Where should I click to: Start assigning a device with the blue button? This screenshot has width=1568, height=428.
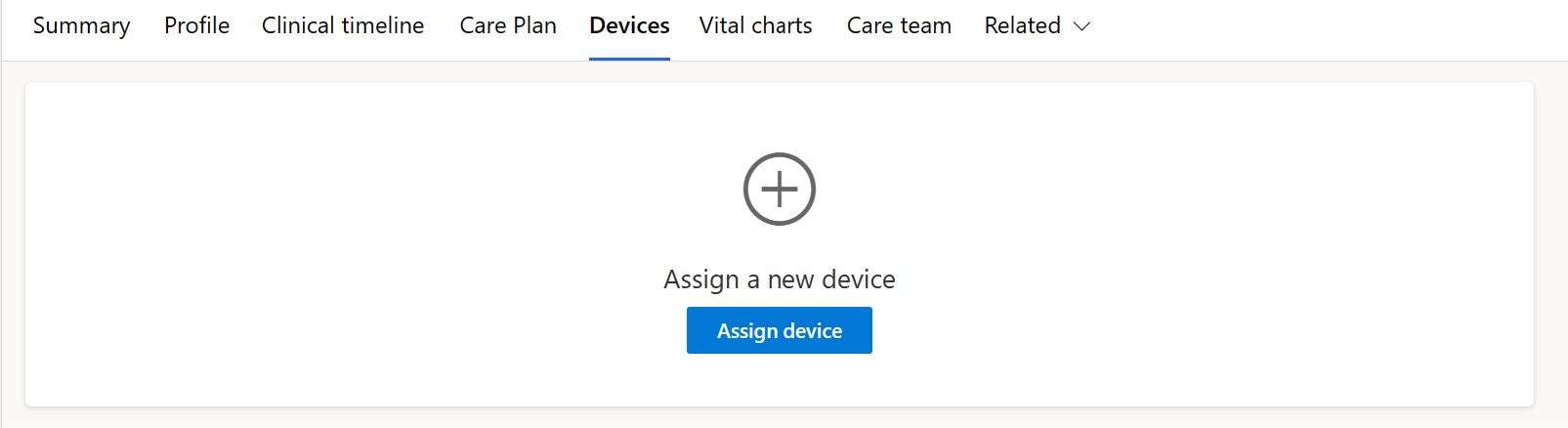[779, 330]
